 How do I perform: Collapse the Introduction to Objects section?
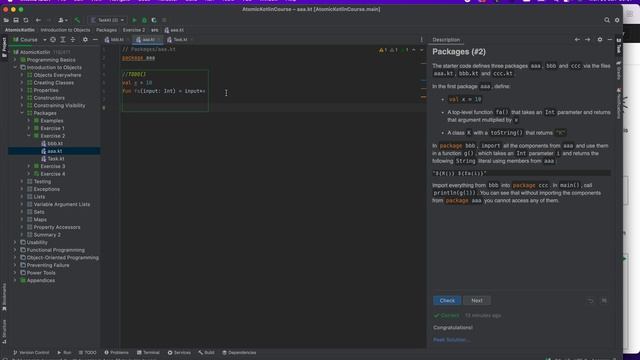coord(16,67)
